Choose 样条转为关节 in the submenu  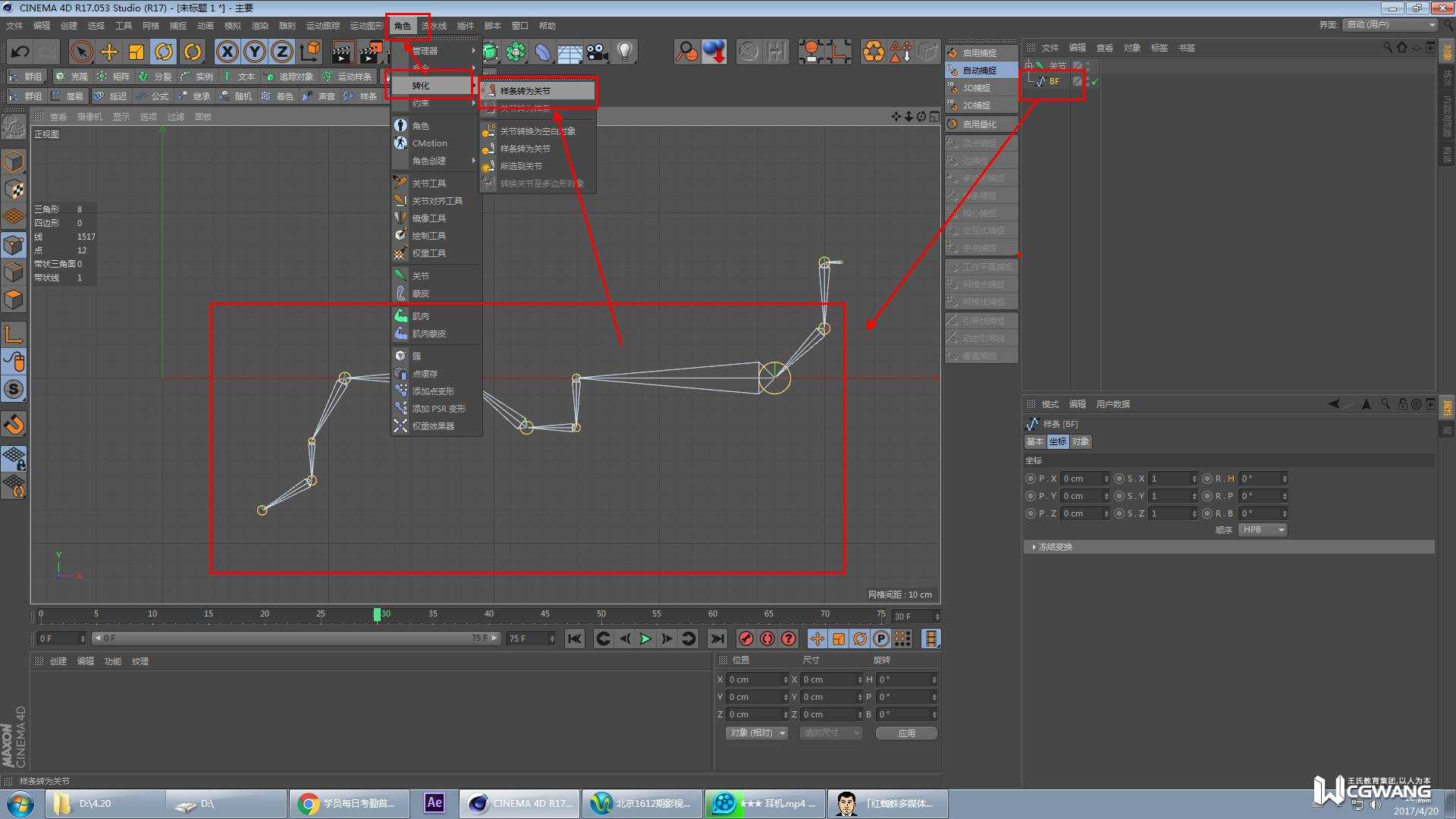pyautogui.click(x=525, y=91)
